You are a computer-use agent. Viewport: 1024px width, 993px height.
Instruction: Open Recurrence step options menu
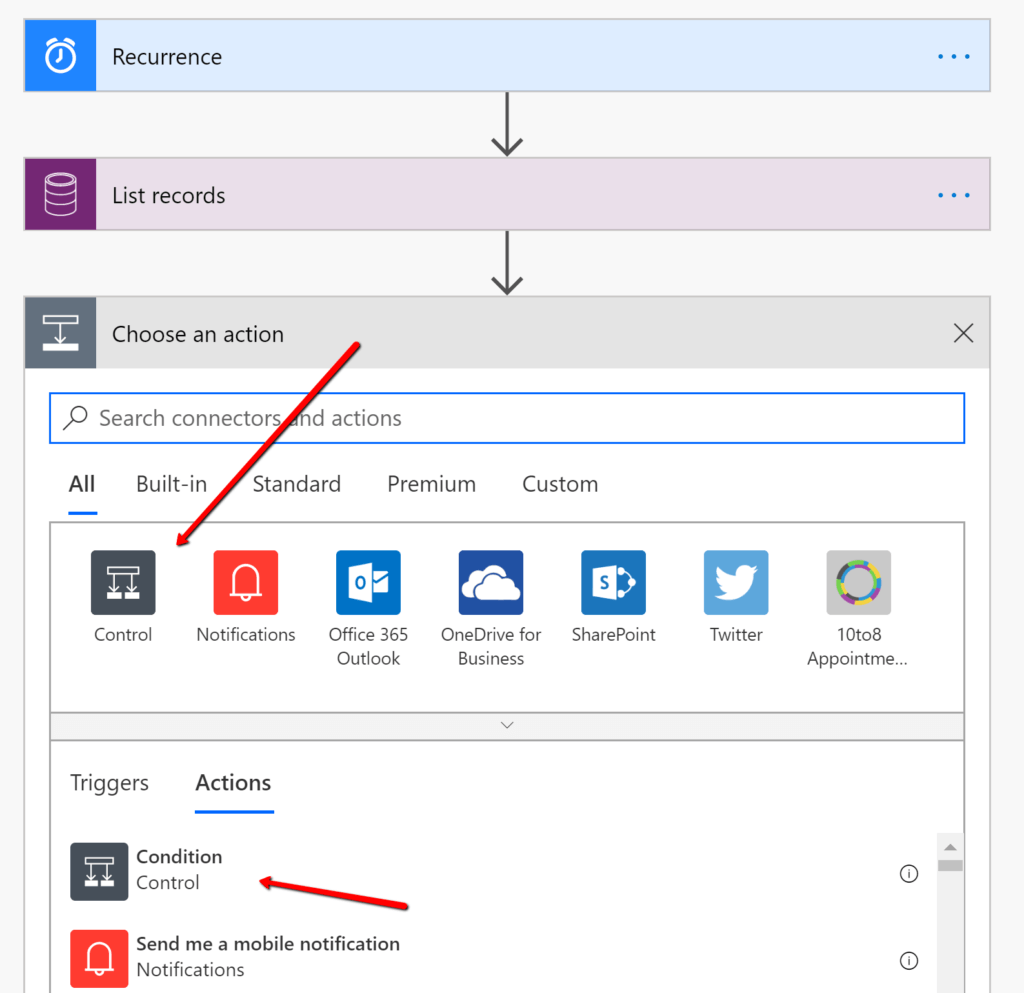click(953, 57)
